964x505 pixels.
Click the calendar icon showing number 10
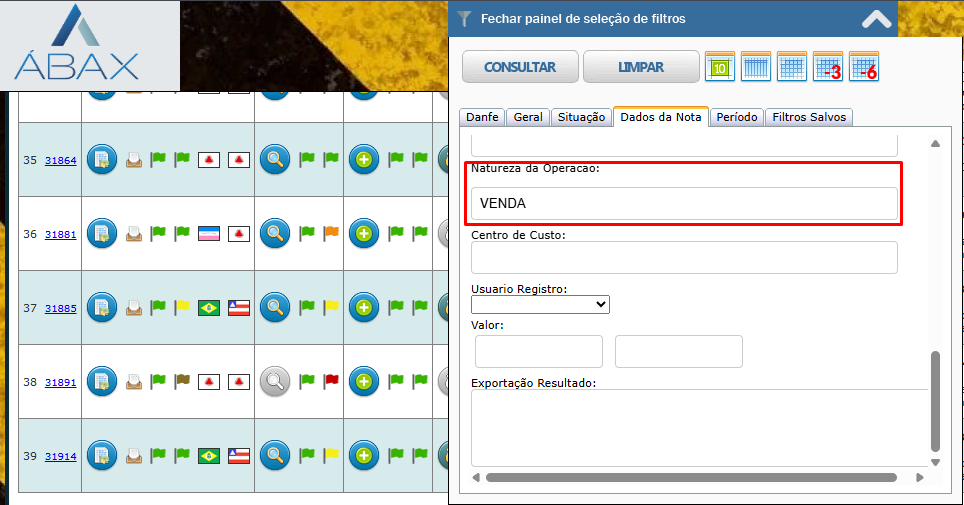tap(720, 67)
